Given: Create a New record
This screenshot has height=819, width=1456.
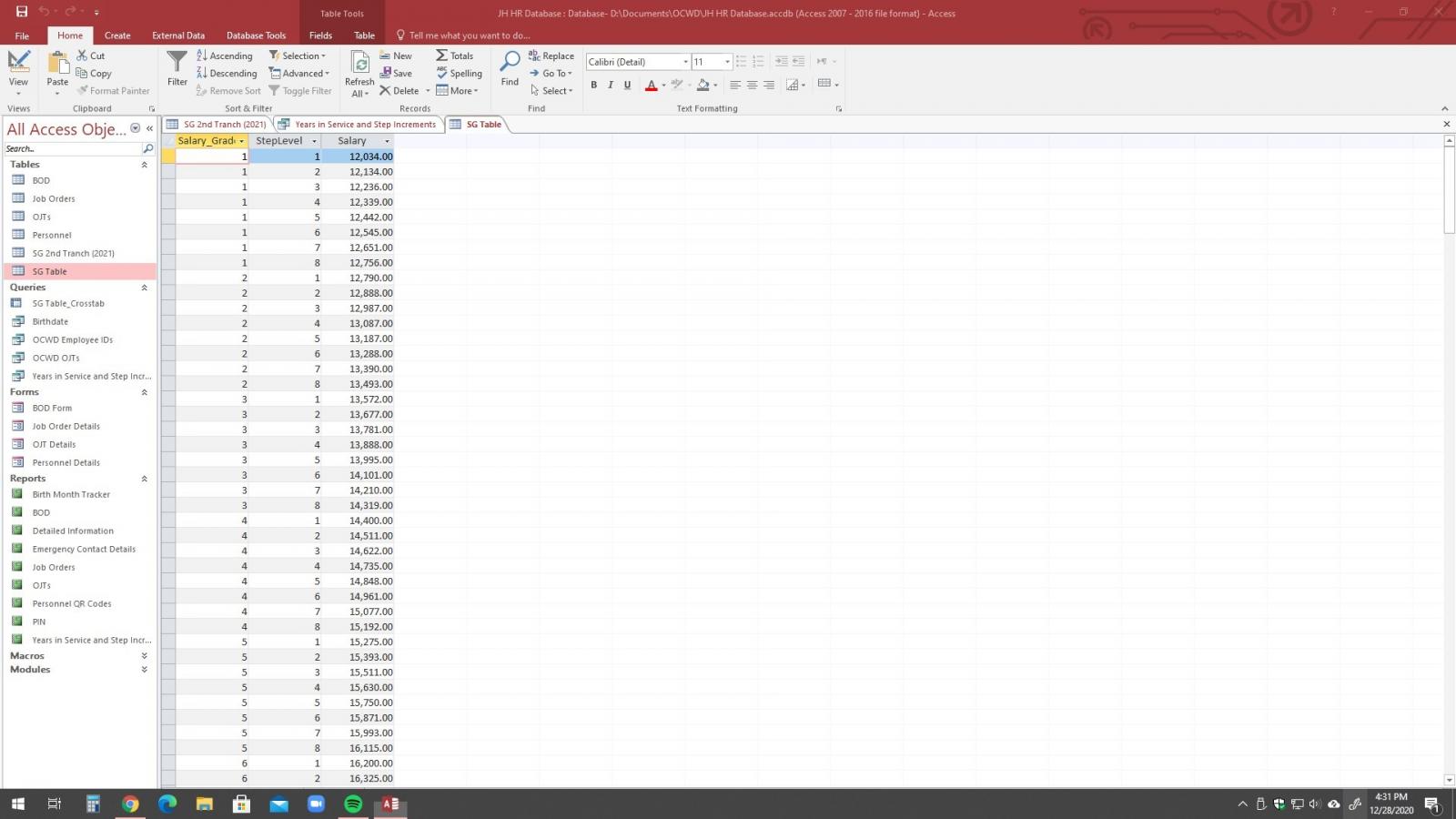Looking at the screenshot, I should (x=396, y=56).
